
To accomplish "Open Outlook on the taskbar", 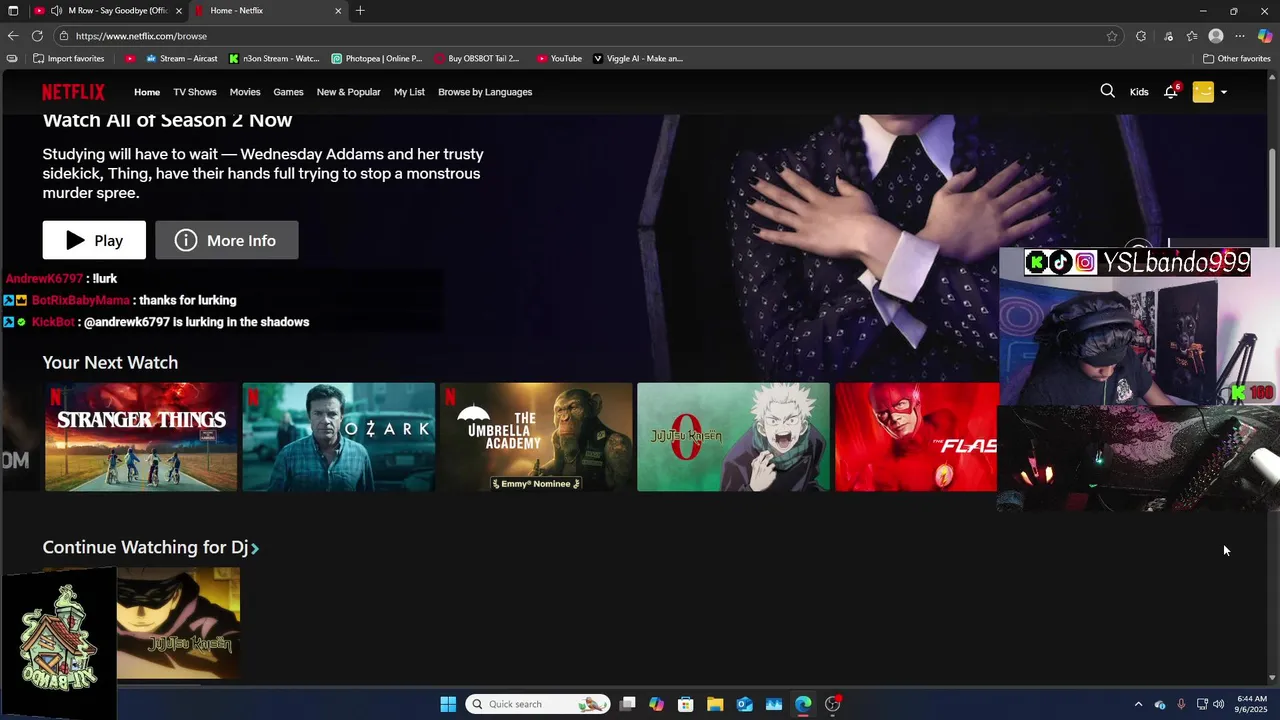I will (x=744, y=704).
